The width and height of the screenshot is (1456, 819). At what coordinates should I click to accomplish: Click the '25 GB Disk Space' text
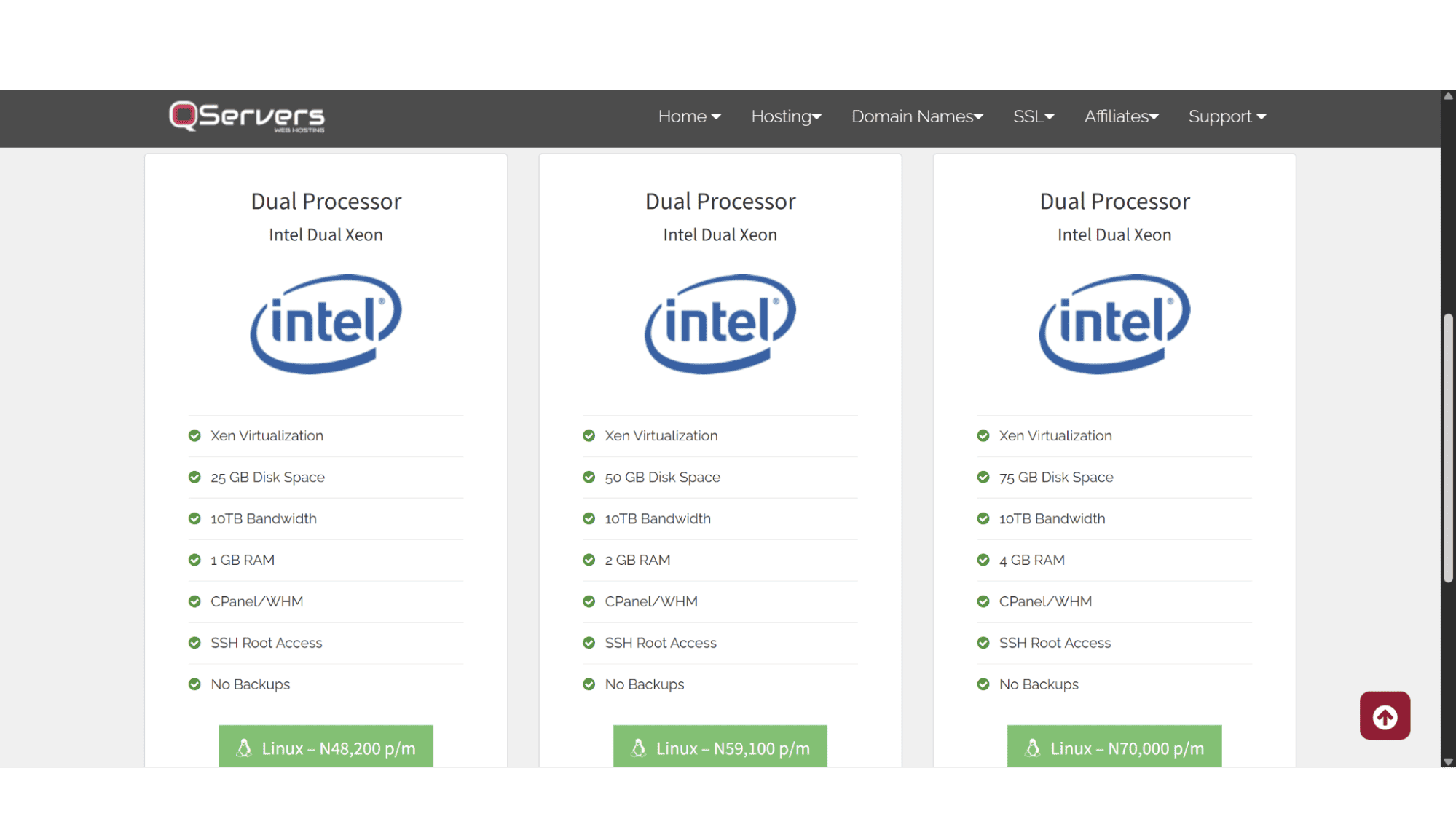click(x=267, y=477)
